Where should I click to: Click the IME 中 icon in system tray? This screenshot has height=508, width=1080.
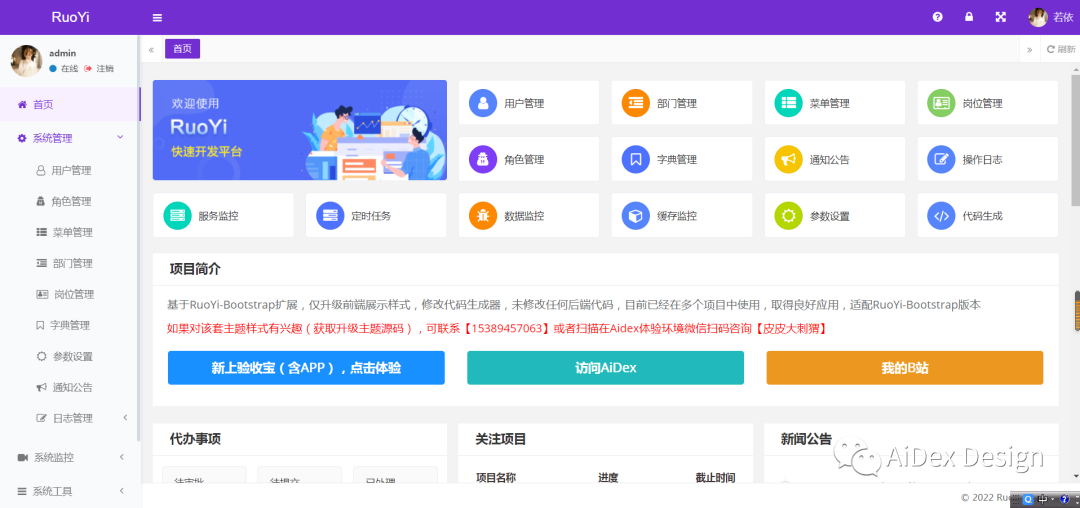coord(1042,499)
